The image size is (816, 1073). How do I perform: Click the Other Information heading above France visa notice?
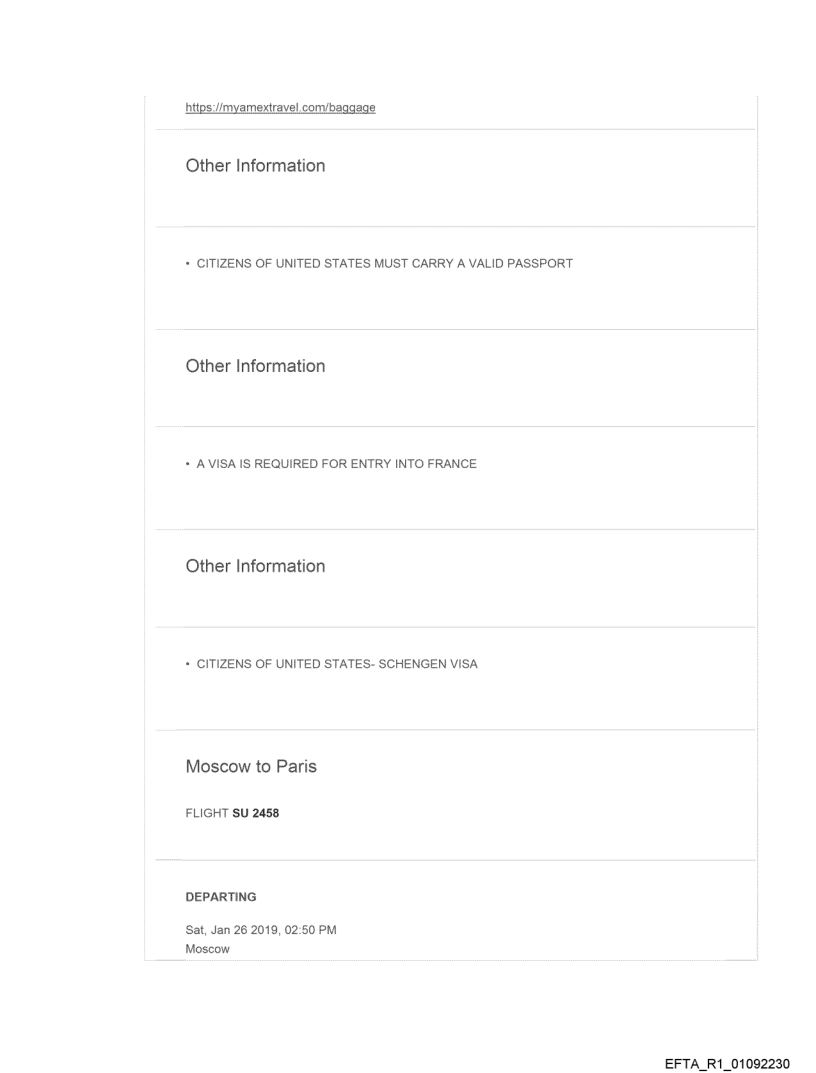(x=255, y=366)
